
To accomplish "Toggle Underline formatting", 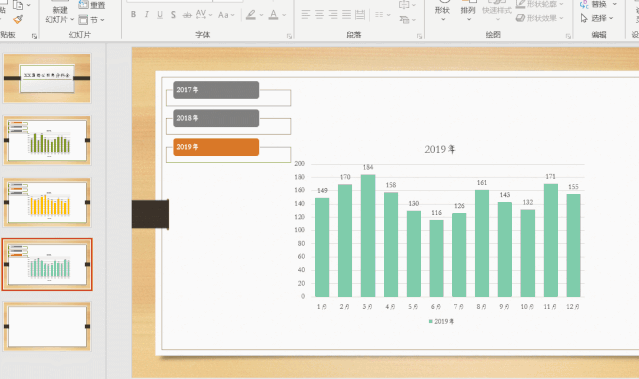I will [x=160, y=15].
